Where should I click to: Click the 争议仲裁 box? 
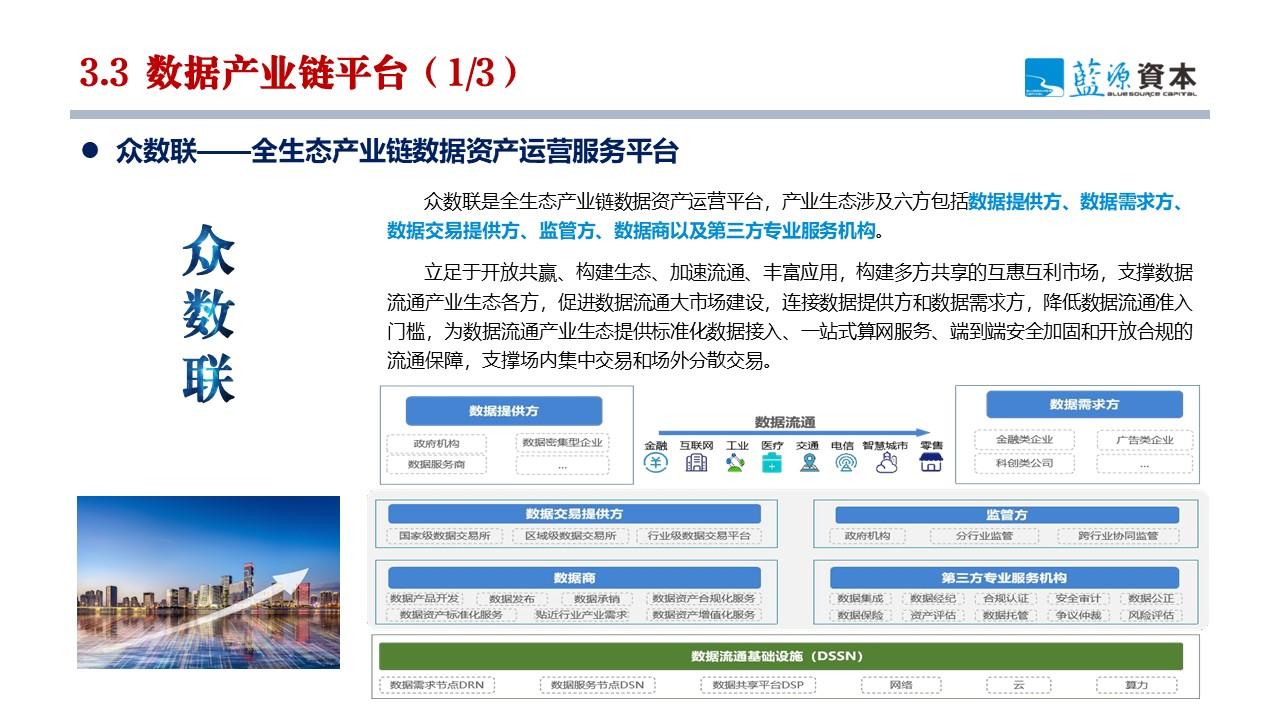click(x=1077, y=615)
